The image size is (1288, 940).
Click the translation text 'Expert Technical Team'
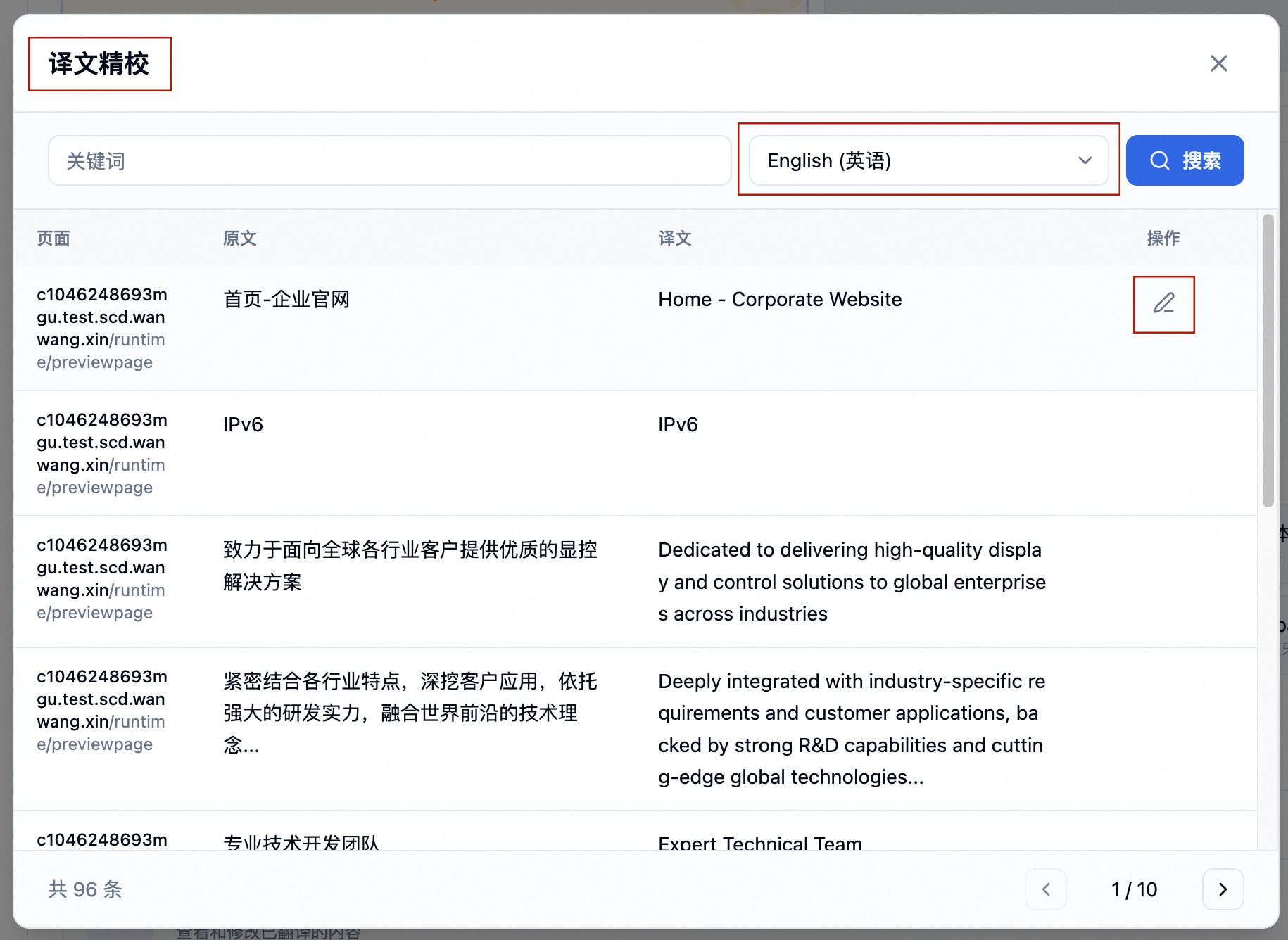[x=759, y=844]
